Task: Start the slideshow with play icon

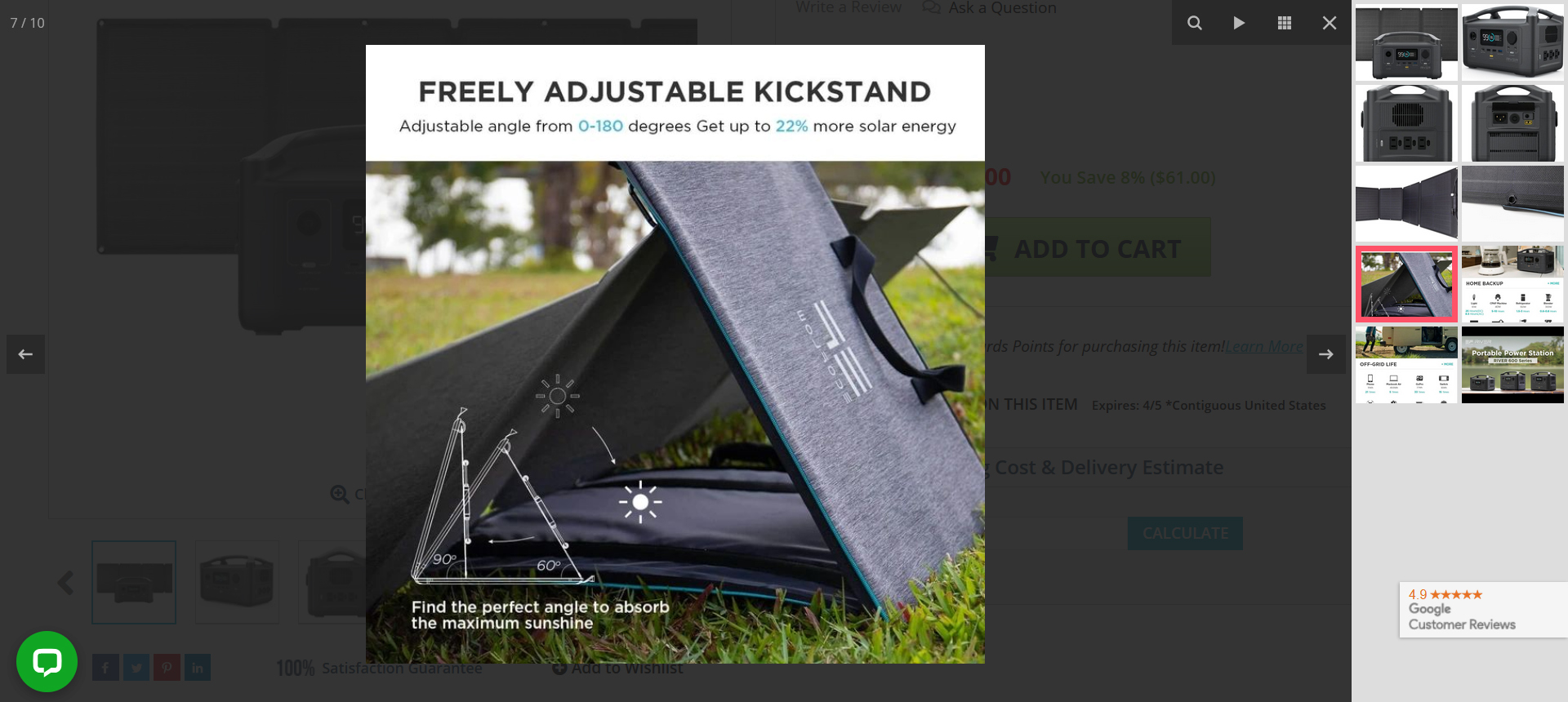Action: [1239, 23]
